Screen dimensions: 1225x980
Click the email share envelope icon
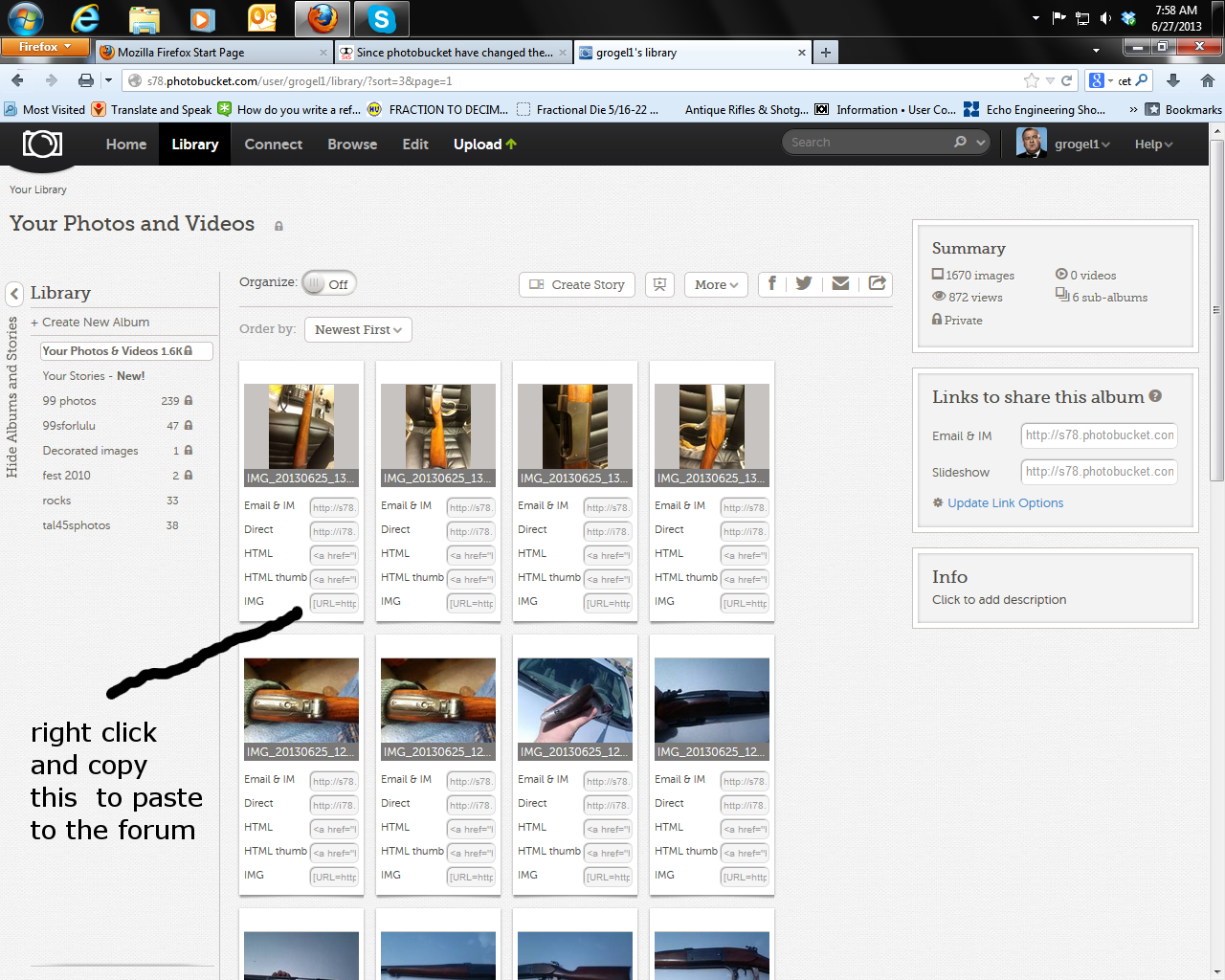(x=840, y=283)
